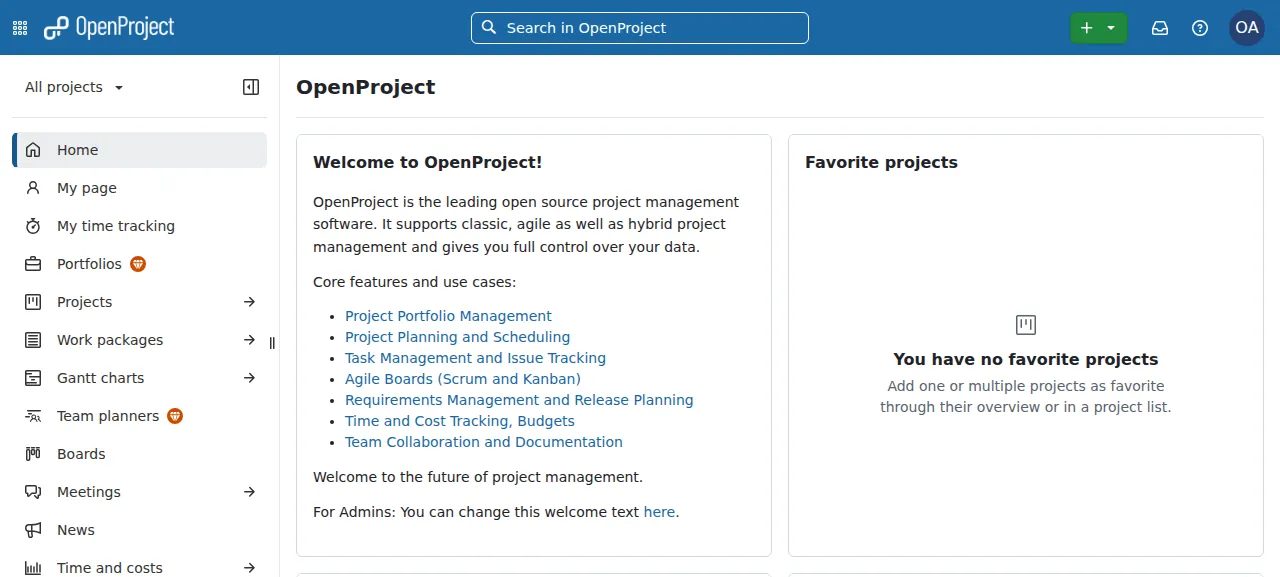This screenshot has width=1280, height=577.
Task: Open the All projects dropdown
Action: (75, 87)
